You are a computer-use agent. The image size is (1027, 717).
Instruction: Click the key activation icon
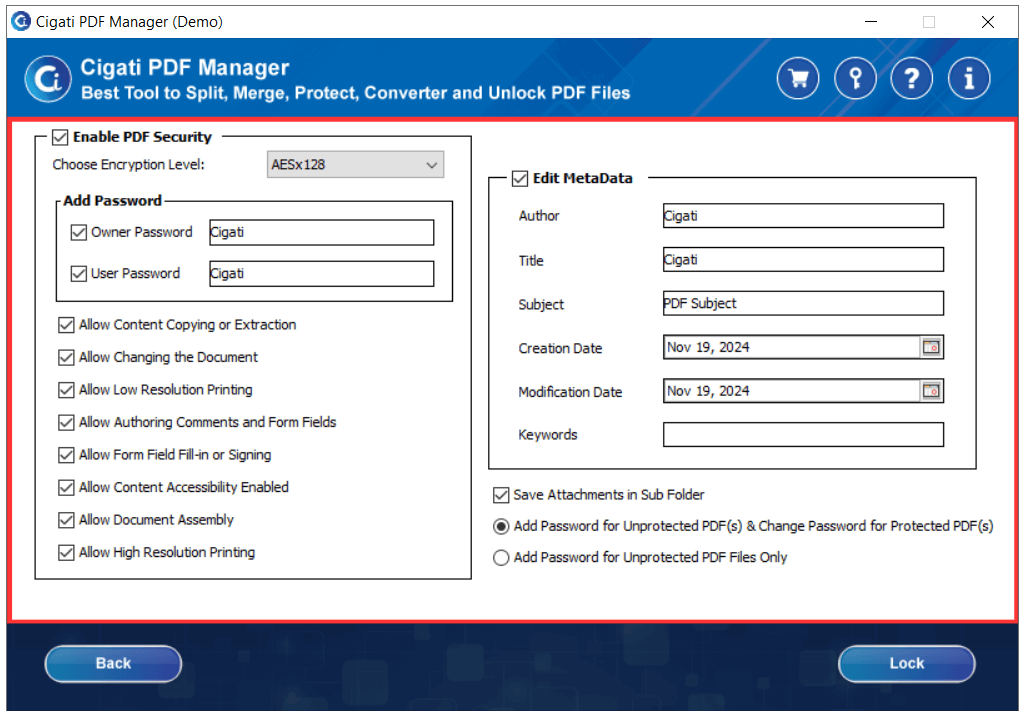(855, 79)
